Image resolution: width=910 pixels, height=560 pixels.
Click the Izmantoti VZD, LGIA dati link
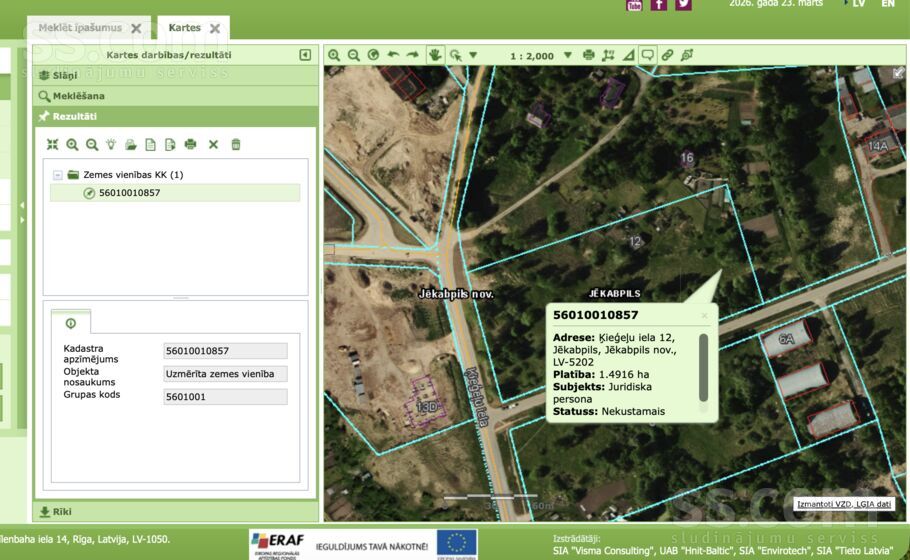pyautogui.click(x=842, y=504)
